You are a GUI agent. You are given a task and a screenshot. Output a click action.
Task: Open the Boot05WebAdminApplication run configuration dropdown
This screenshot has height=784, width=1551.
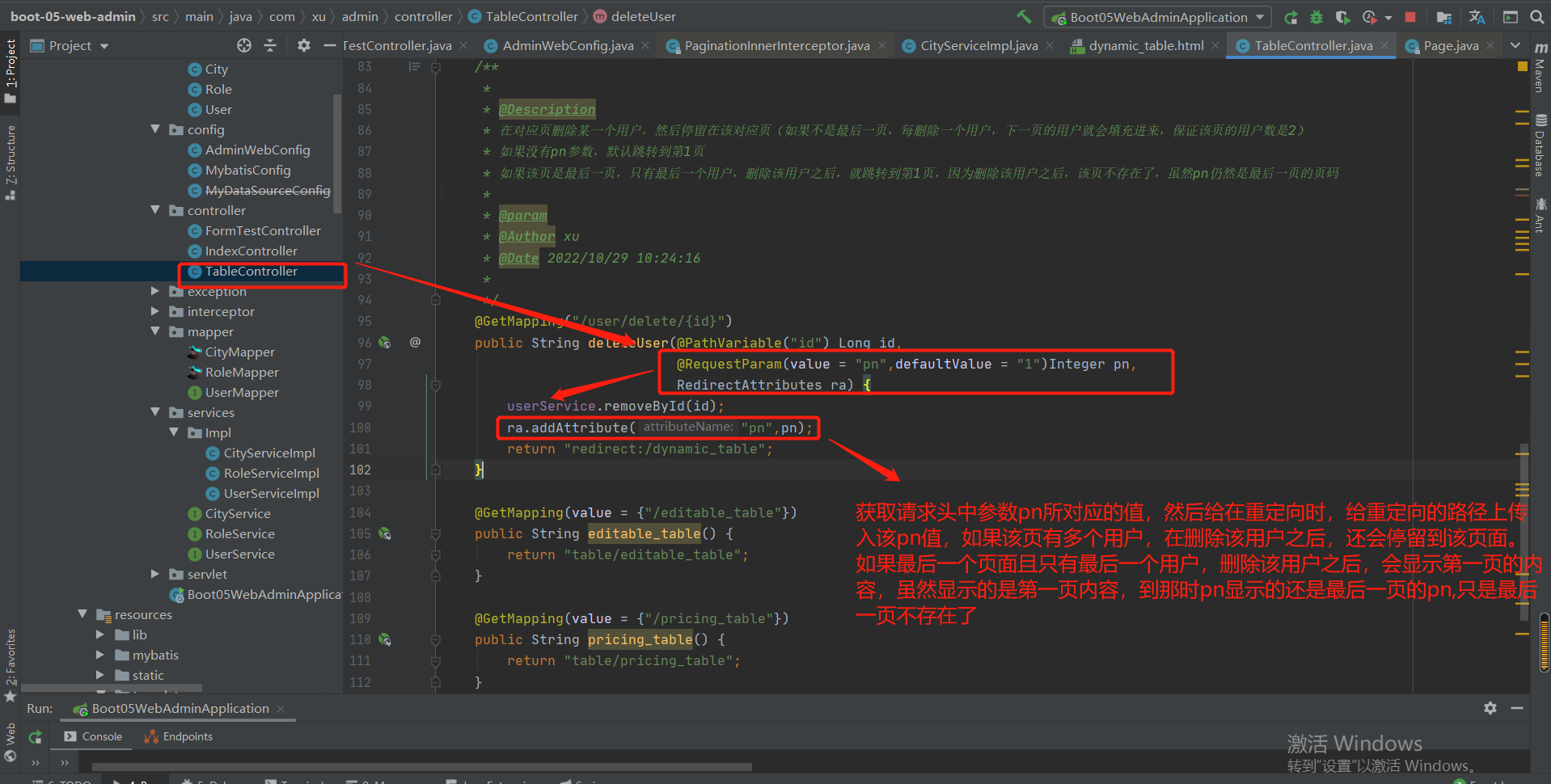coord(1158,17)
